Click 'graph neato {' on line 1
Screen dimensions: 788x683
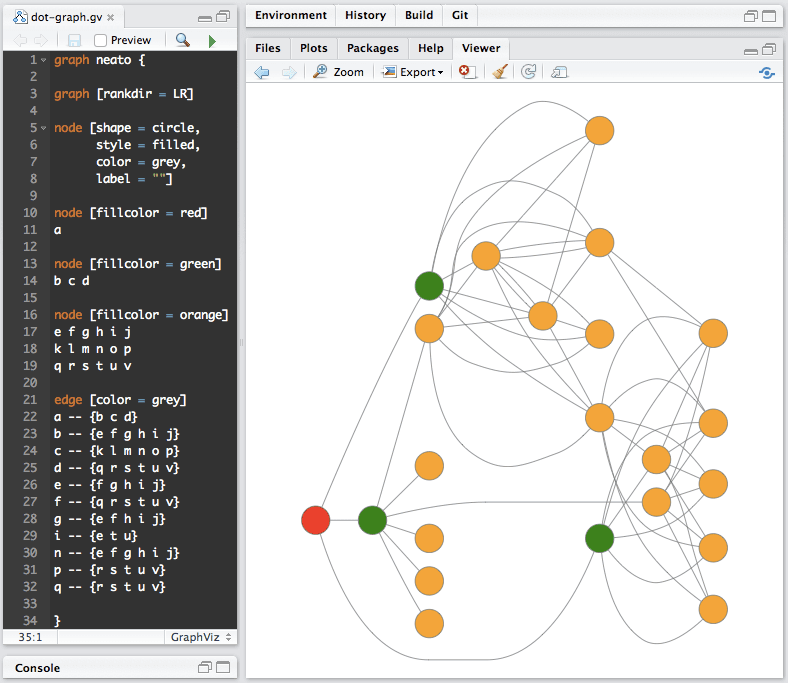[x=100, y=60]
